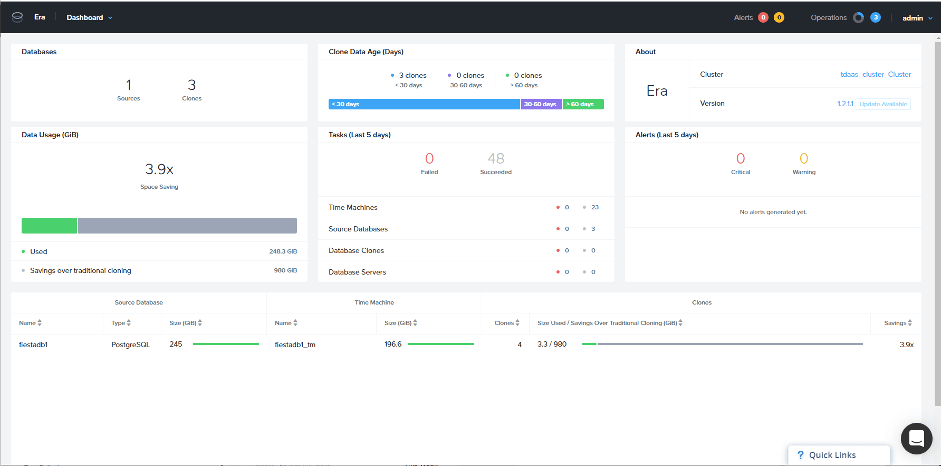Screen dimensions: 942x466
Task: Click the 3.3 / 980 size value
Action: pos(552,345)
